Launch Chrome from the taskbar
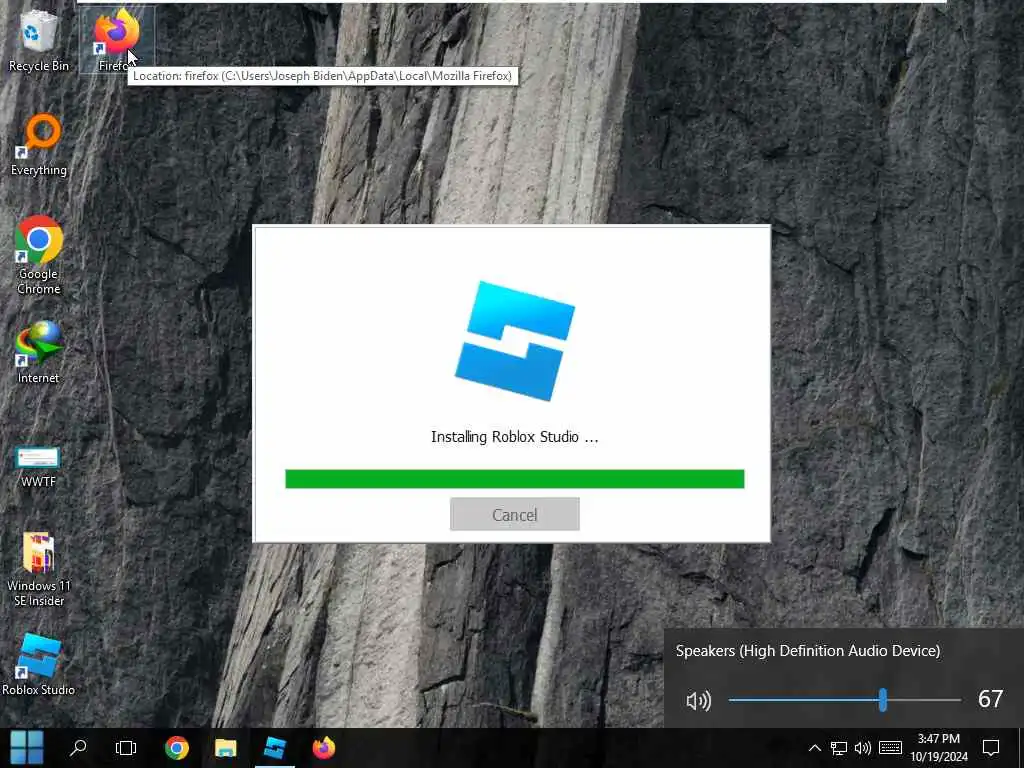 click(177, 748)
